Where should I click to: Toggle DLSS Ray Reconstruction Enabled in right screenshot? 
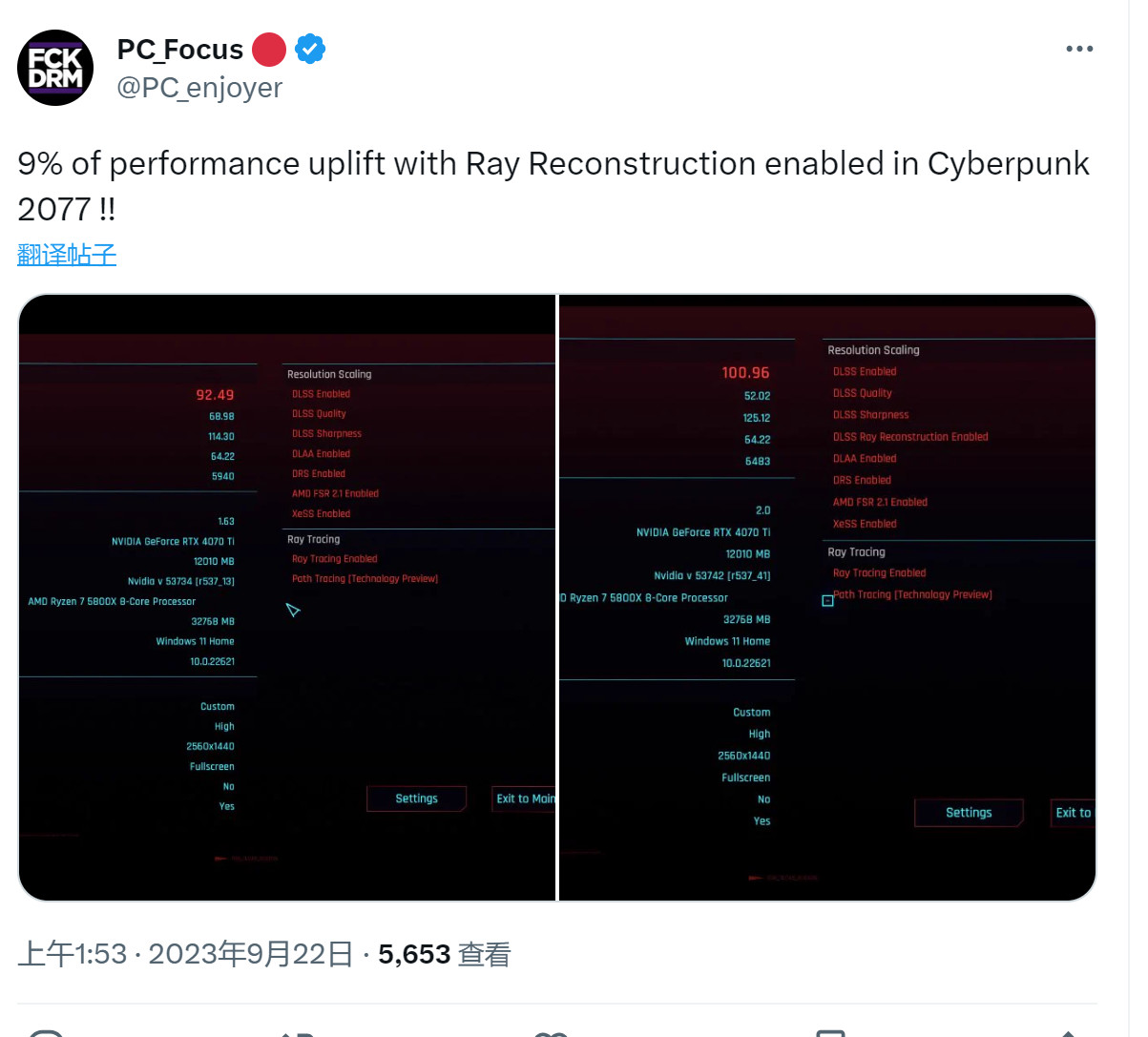point(909,437)
